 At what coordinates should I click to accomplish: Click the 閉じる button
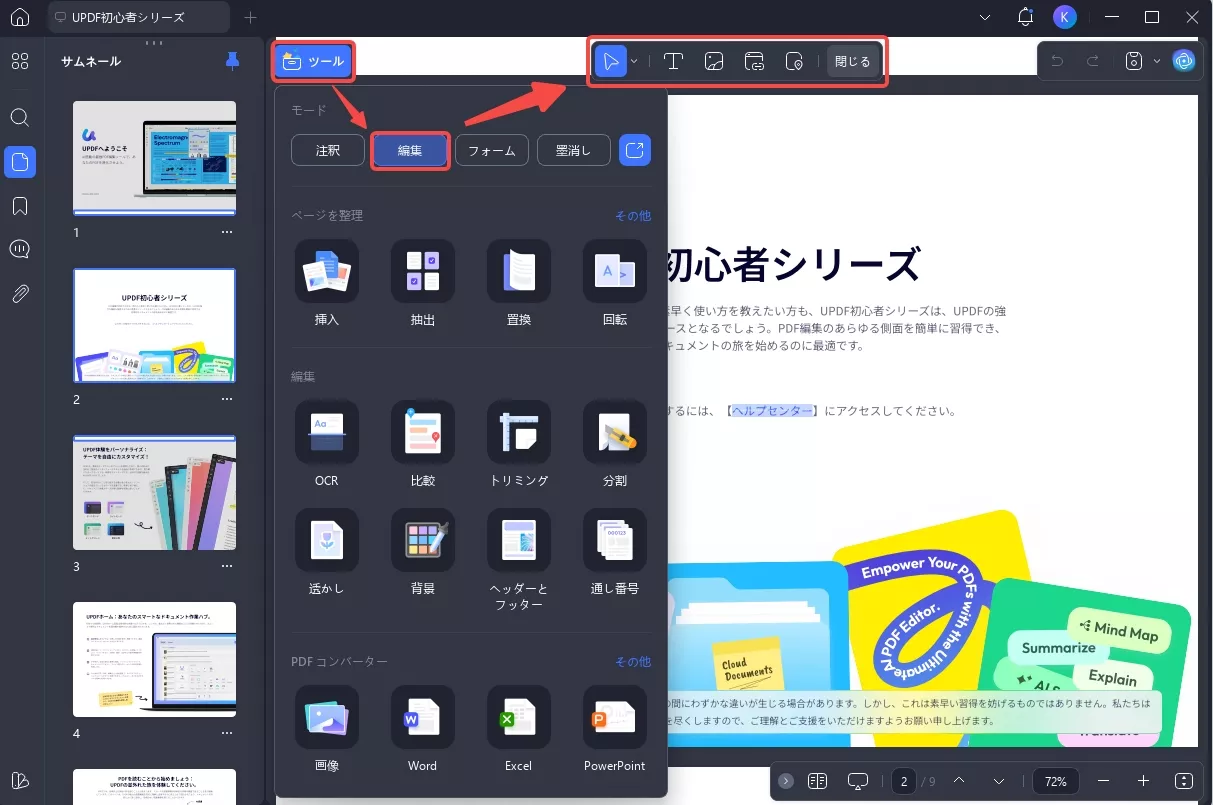[853, 61]
